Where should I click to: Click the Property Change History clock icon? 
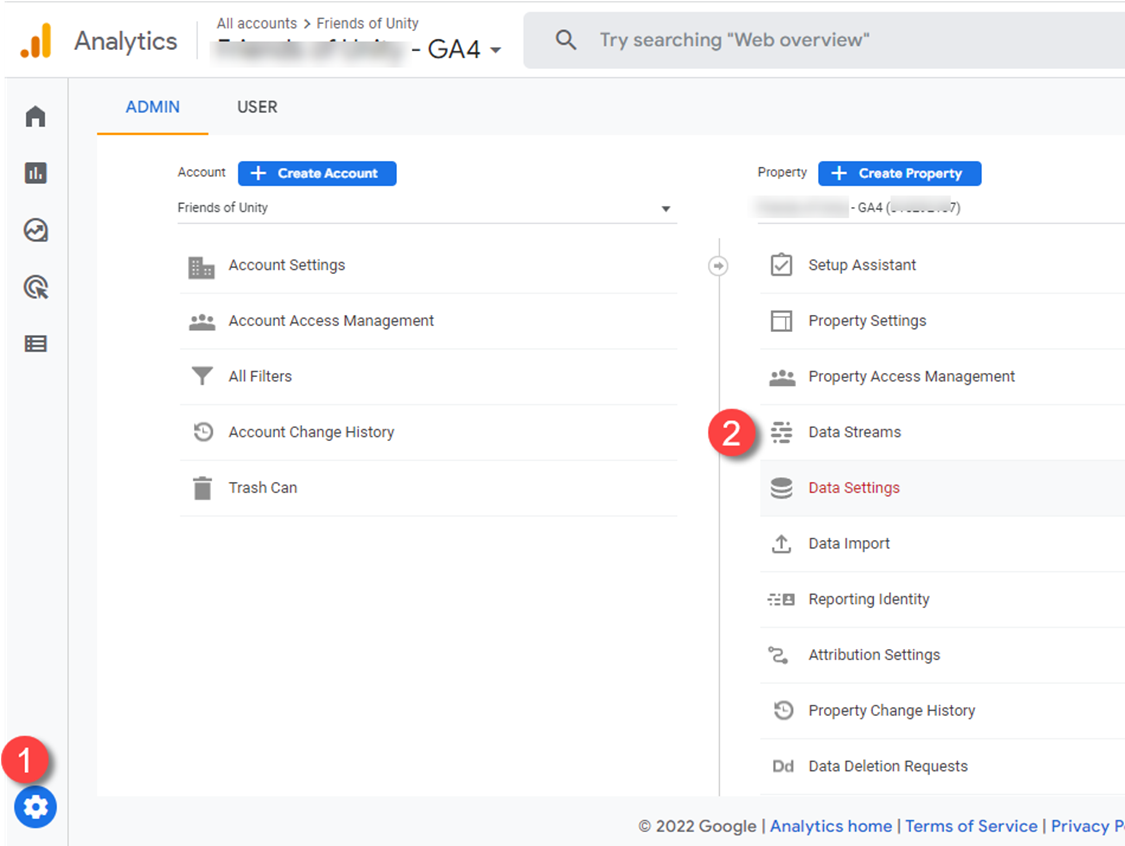pyautogui.click(x=783, y=710)
